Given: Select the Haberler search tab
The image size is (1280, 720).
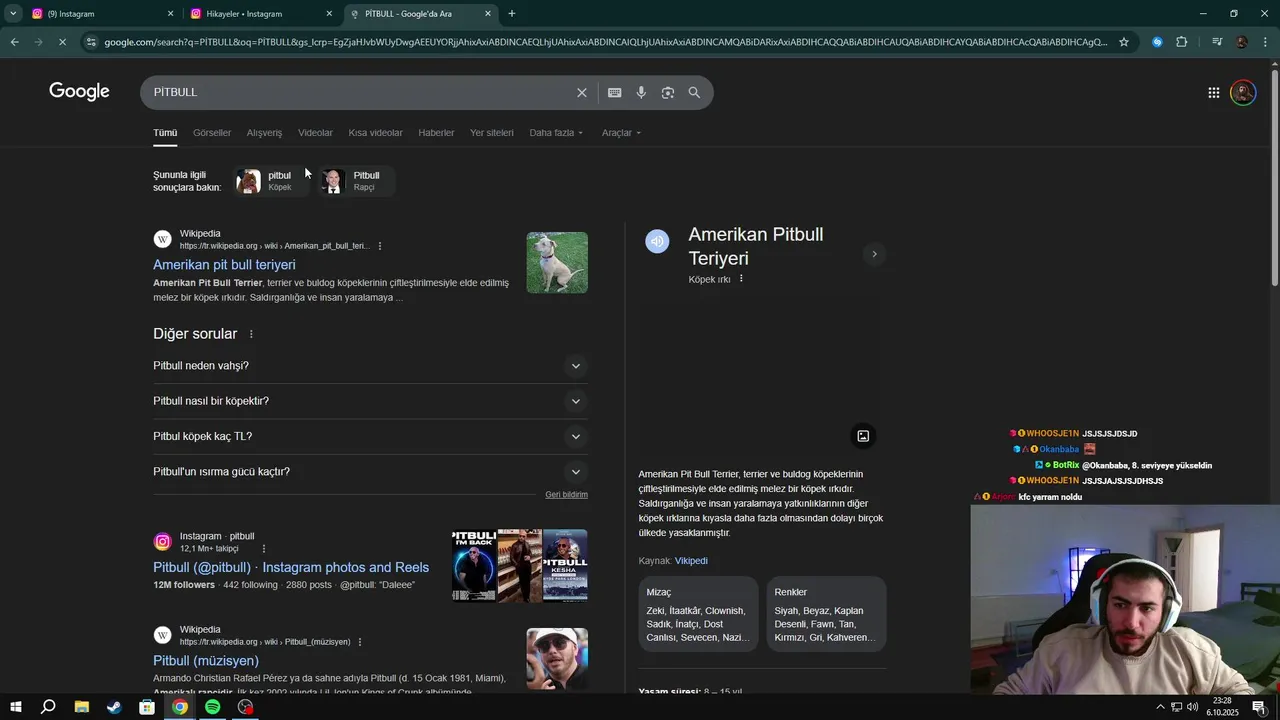Looking at the screenshot, I should [x=436, y=133].
